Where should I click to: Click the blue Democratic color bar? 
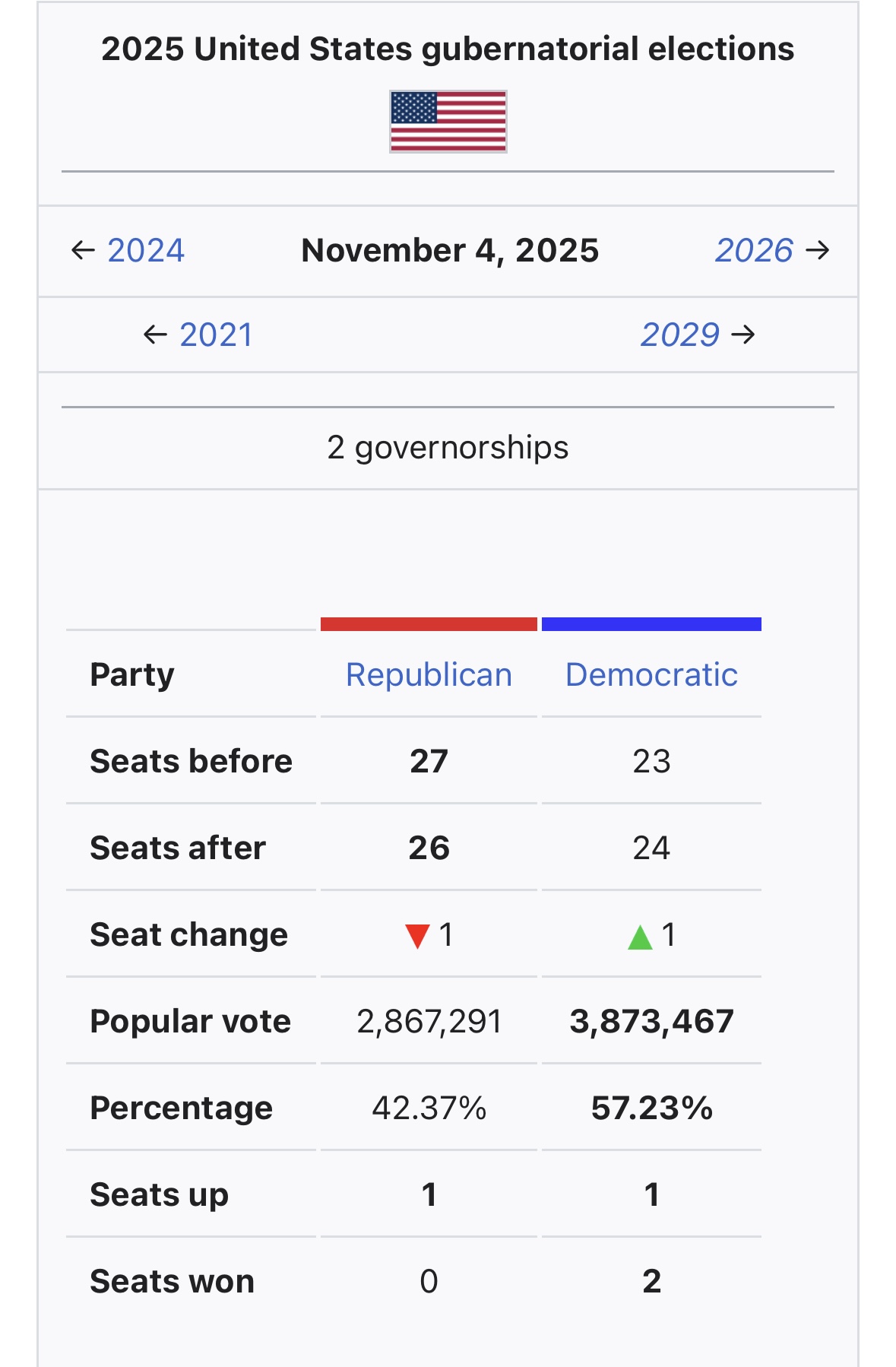(x=651, y=624)
